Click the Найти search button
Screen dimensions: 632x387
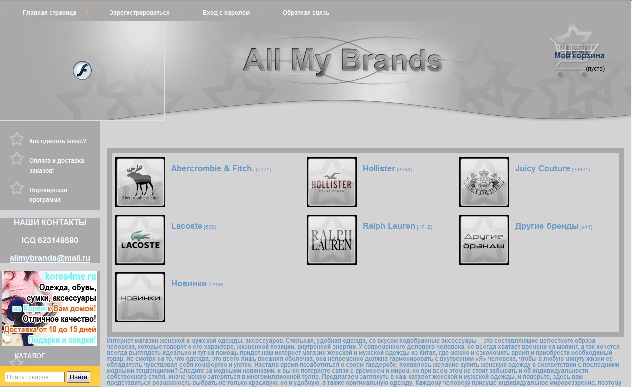(78, 377)
